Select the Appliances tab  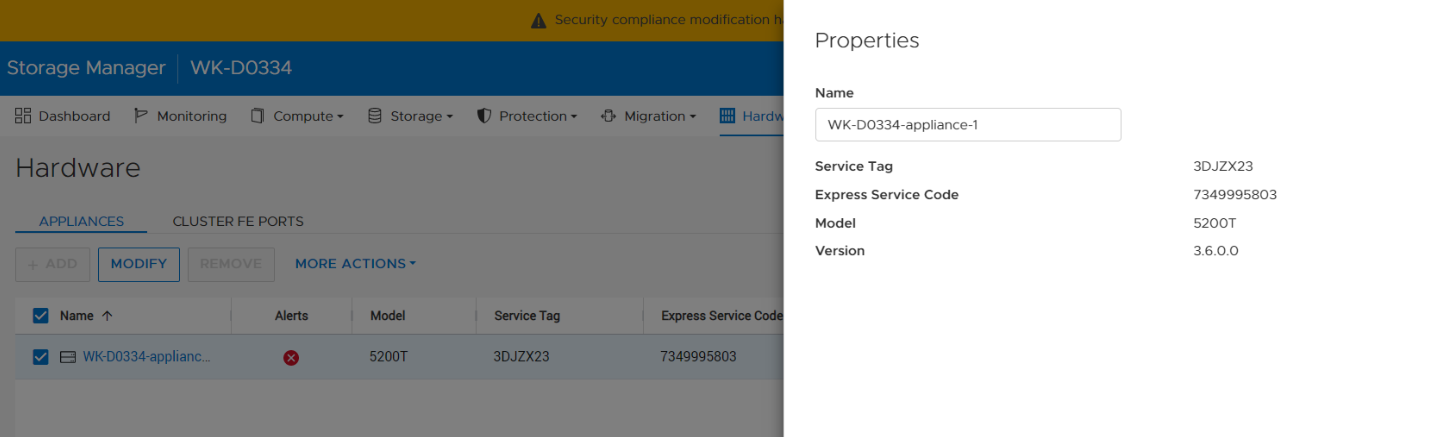(x=81, y=221)
